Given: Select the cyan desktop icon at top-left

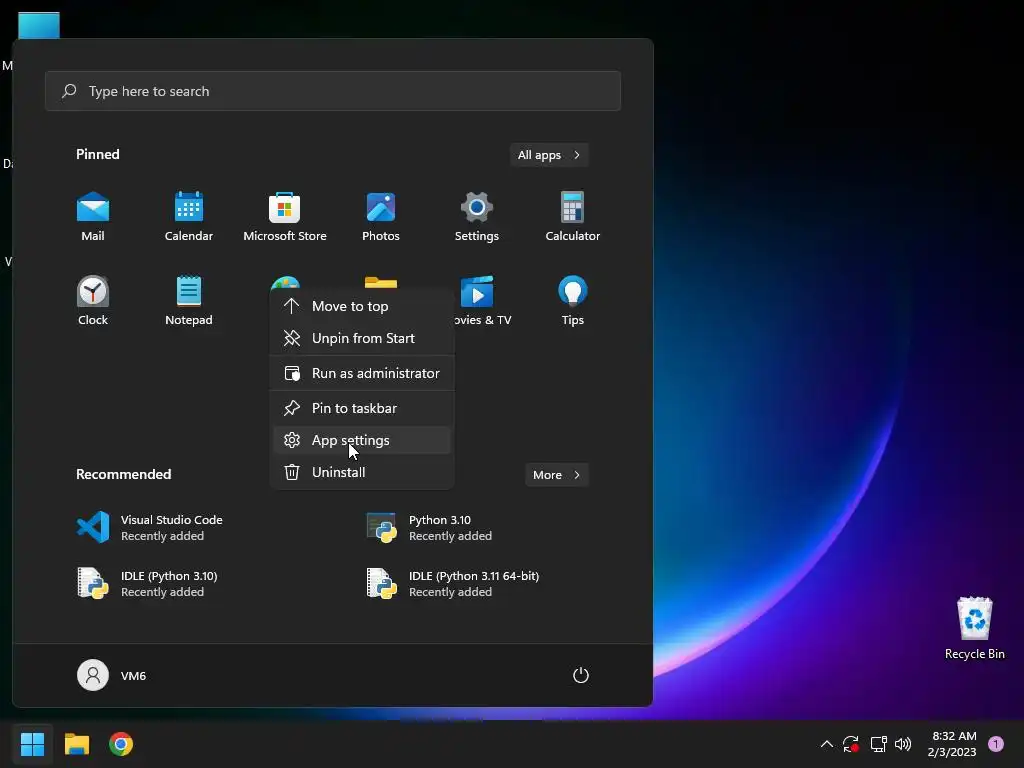Looking at the screenshot, I should click(x=39, y=25).
